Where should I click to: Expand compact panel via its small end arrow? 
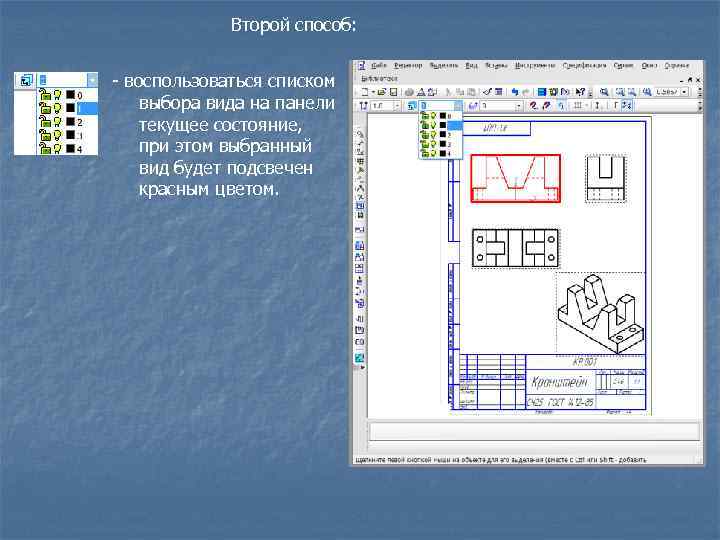(362, 367)
